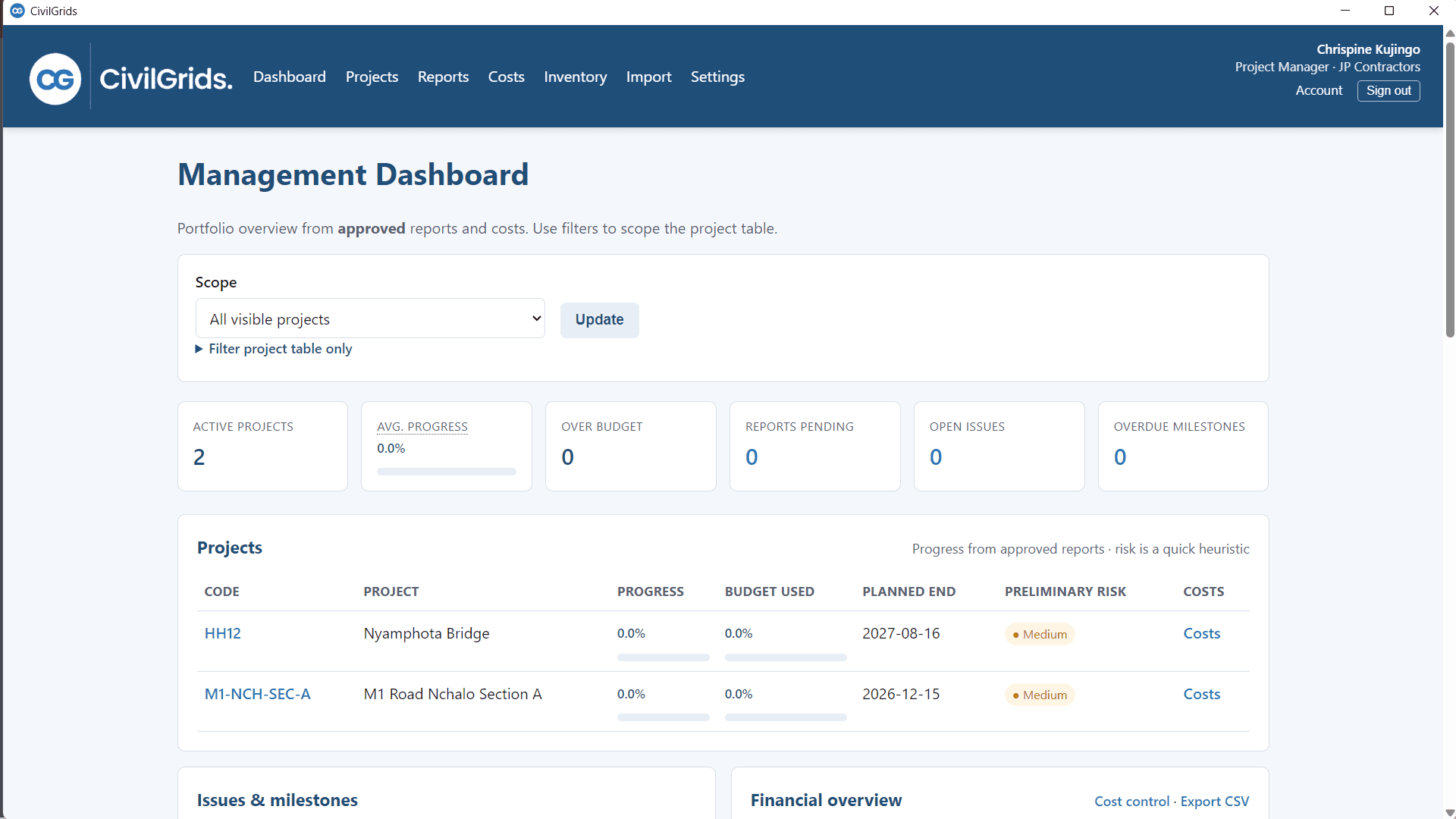Click the Cost control link
1456x819 pixels.
point(1131,802)
